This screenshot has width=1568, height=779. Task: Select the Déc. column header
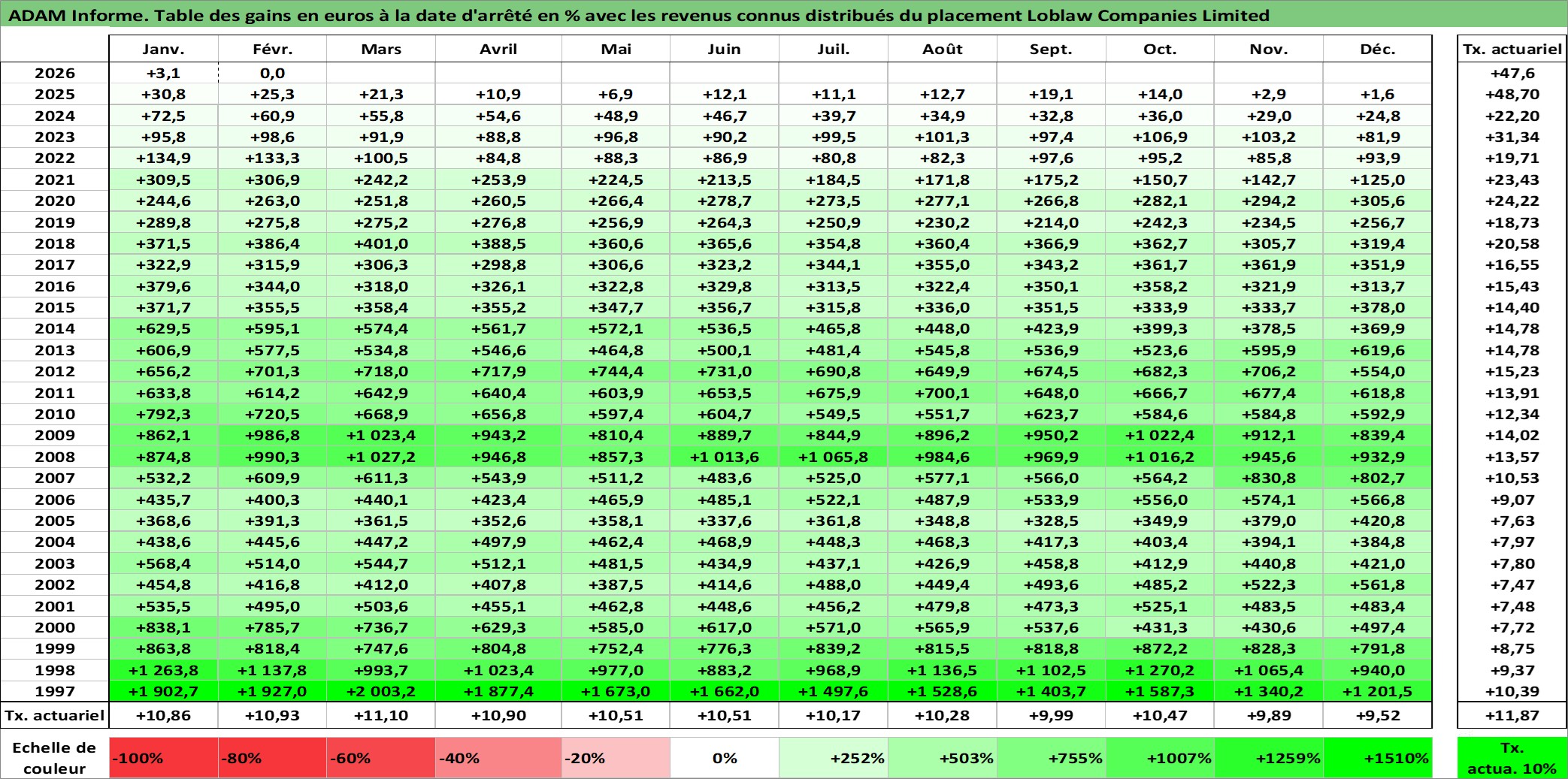pyautogui.click(x=1378, y=49)
